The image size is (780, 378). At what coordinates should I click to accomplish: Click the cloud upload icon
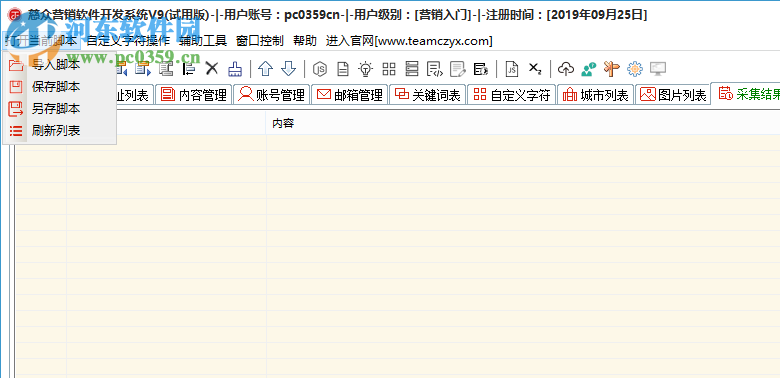pos(566,69)
